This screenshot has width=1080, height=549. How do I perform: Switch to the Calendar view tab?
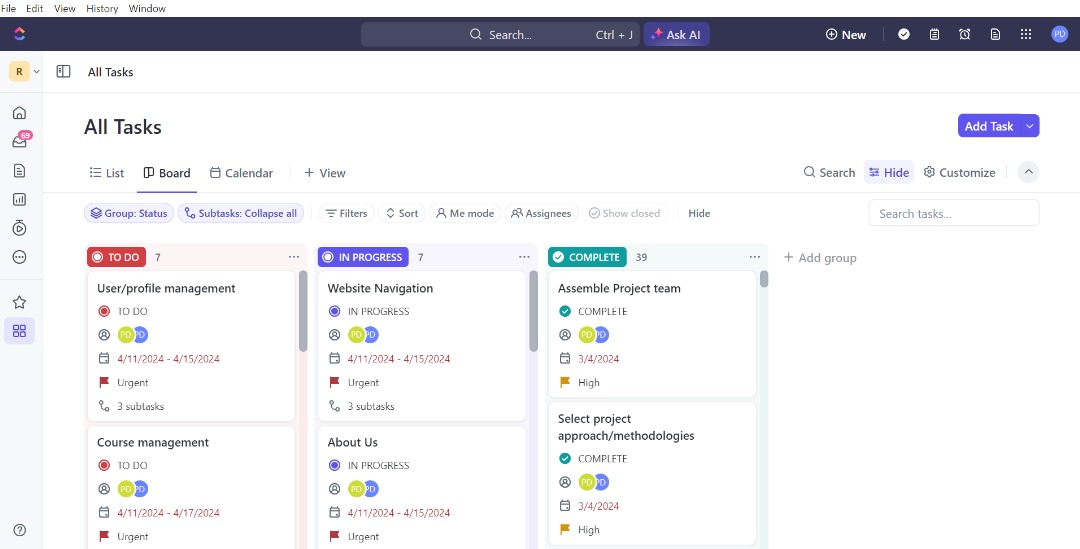[241, 173]
